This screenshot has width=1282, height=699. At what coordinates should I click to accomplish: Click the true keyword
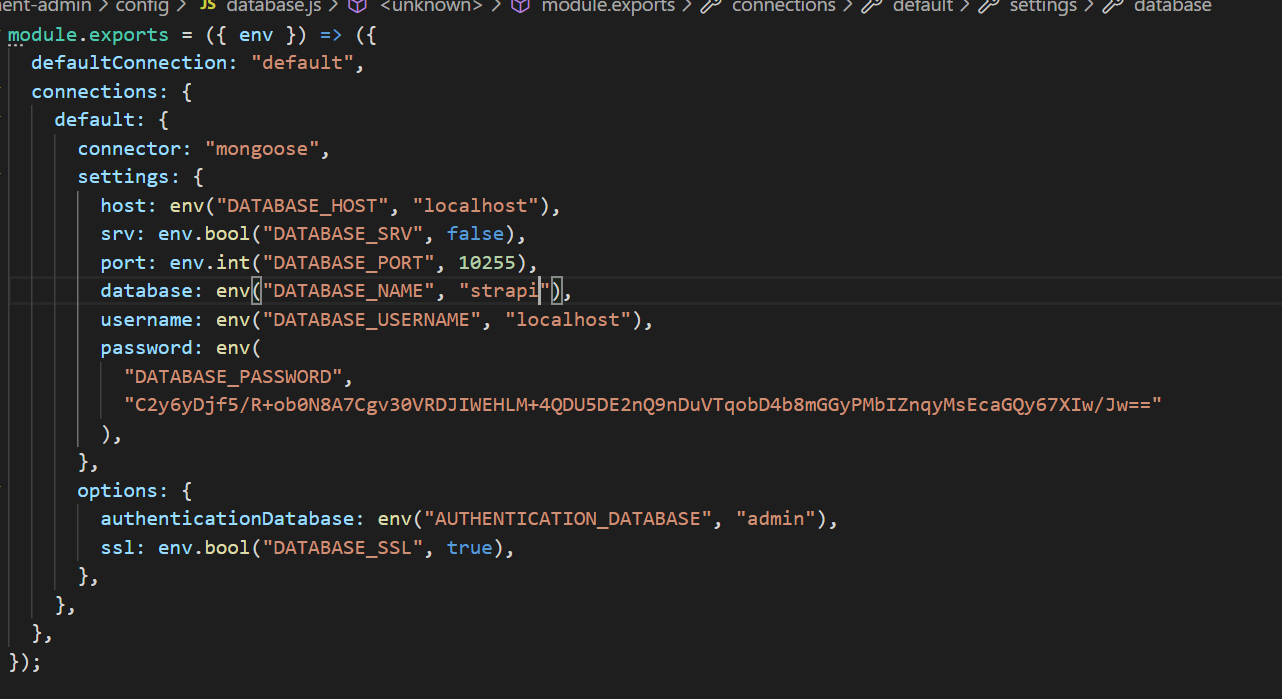(470, 548)
